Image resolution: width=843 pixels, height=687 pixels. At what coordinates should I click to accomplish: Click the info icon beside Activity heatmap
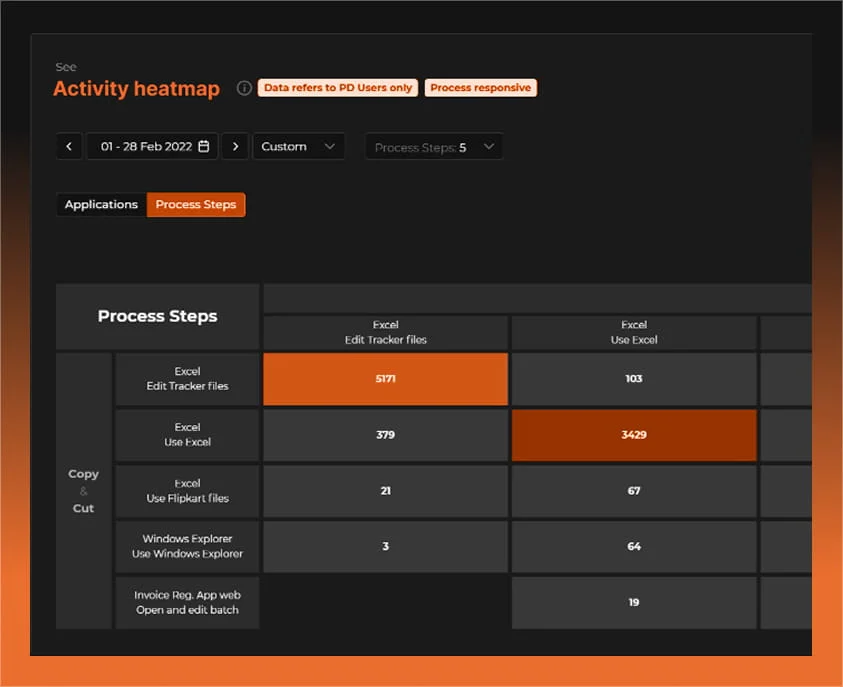point(244,88)
